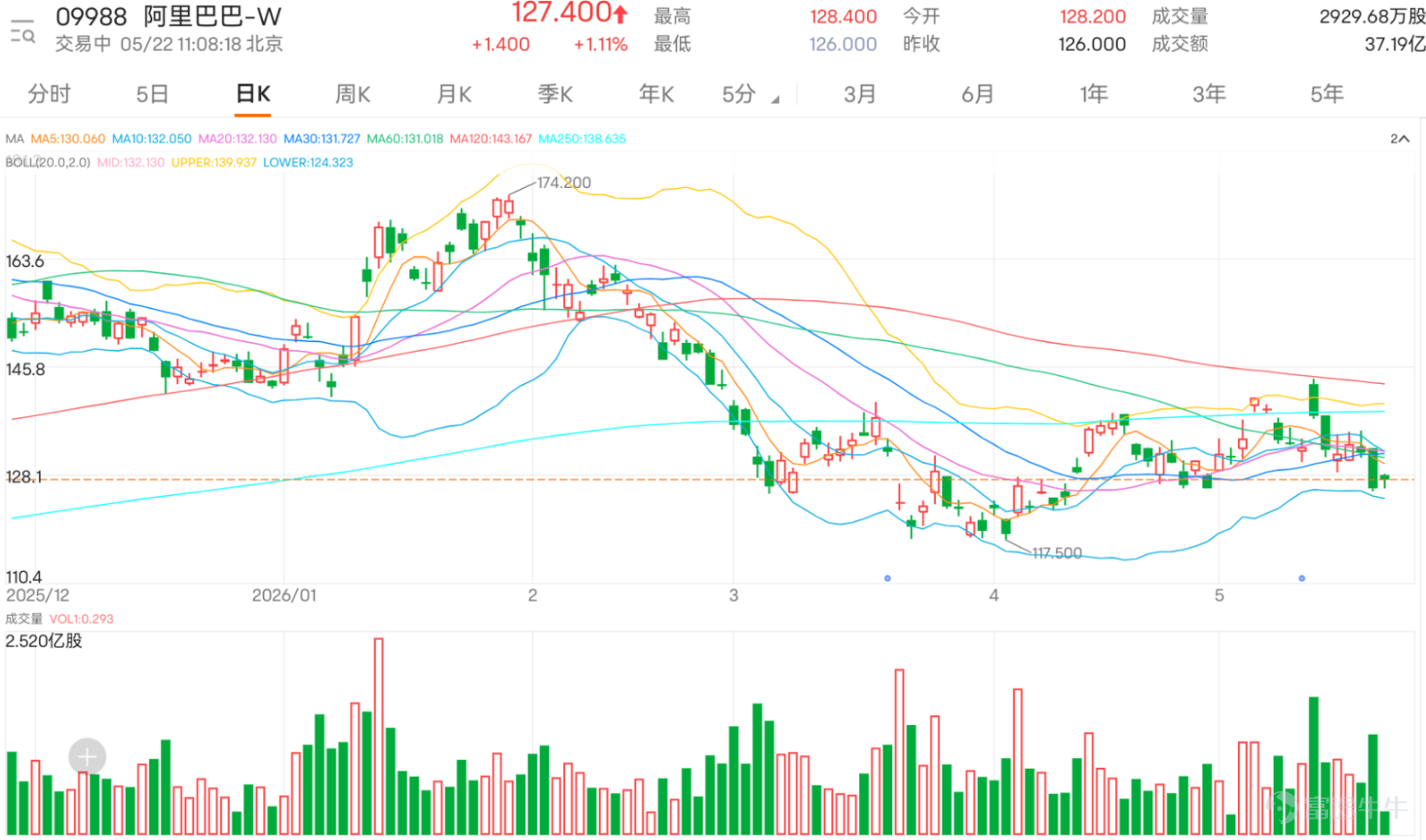Click the tallest red volume bar
This screenshot has height=840, width=1426.
pyautogui.click(x=379, y=736)
